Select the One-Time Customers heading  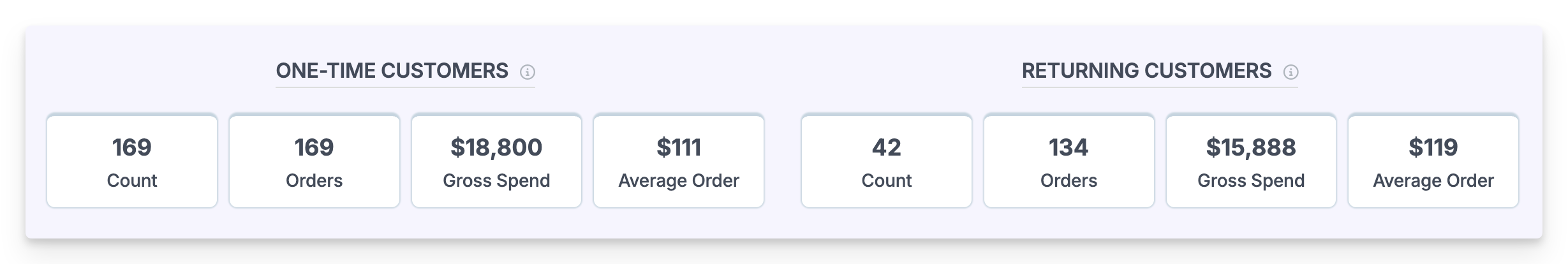[392, 70]
